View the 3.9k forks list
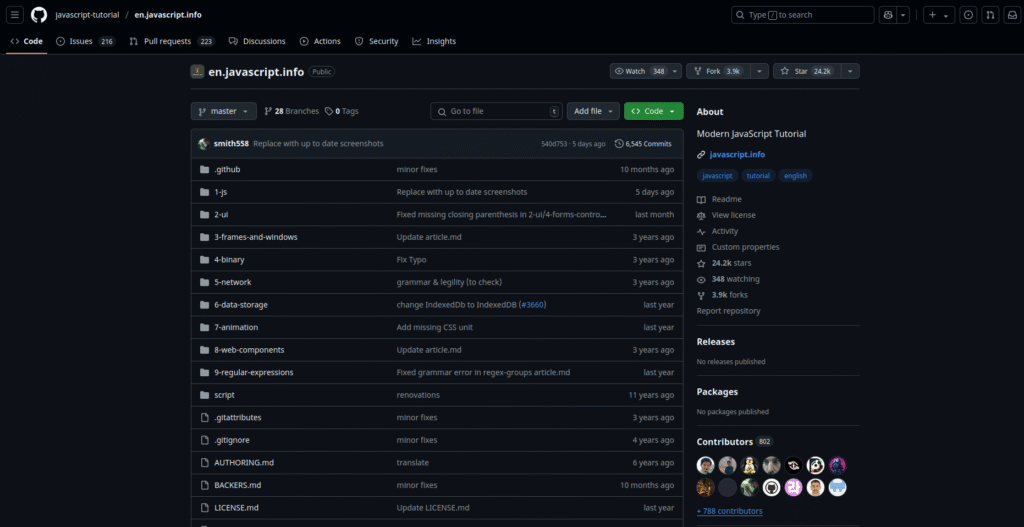Screen dimensions: 1024x527 tap(722, 295)
